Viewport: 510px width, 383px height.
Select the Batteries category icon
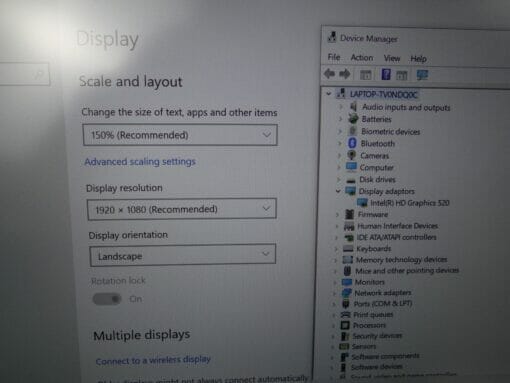(353, 119)
